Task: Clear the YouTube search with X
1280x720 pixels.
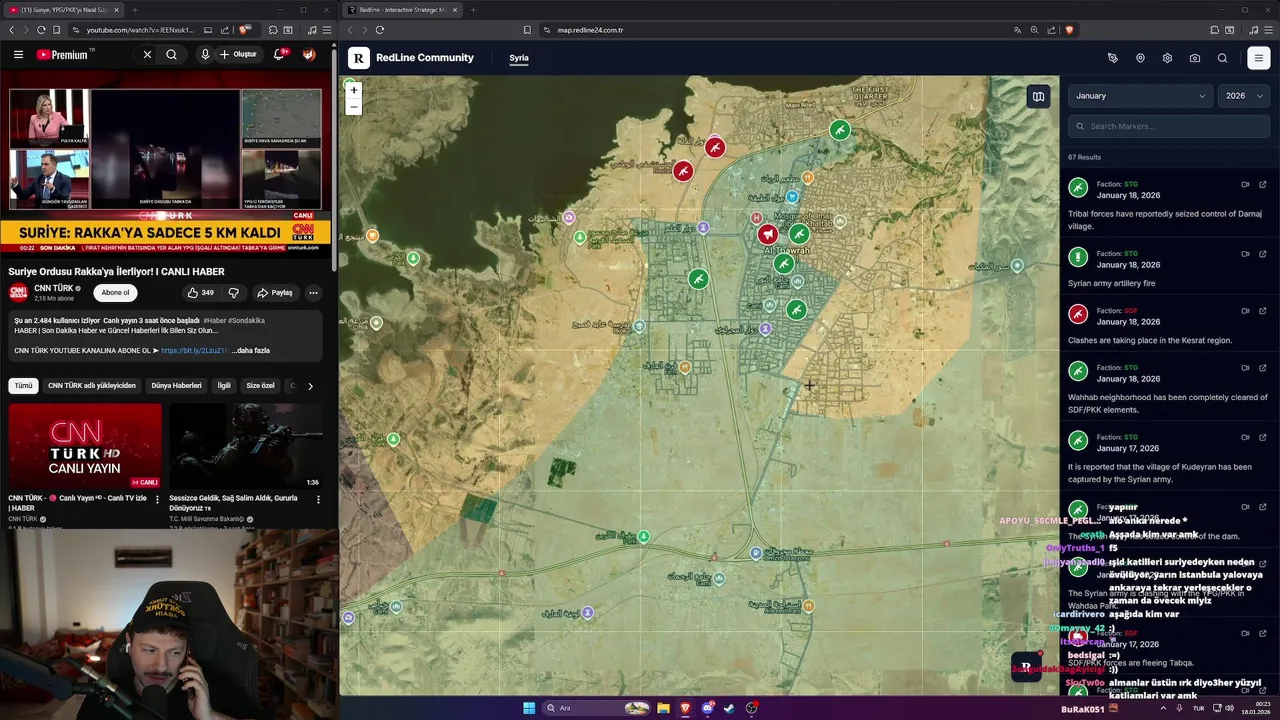Action: point(147,55)
